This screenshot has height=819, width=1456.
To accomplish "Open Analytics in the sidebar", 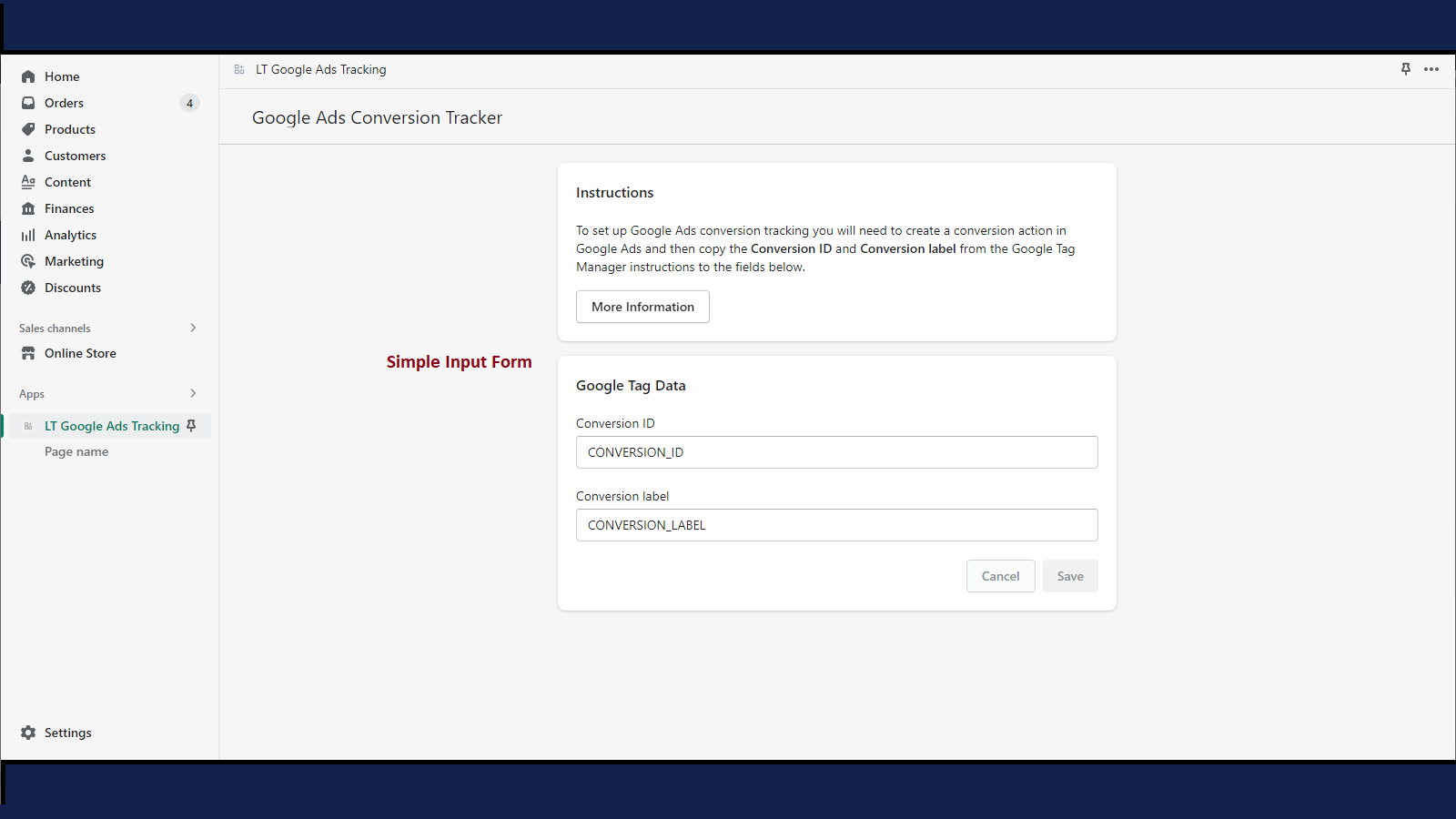I will pyautogui.click(x=71, y=235).
